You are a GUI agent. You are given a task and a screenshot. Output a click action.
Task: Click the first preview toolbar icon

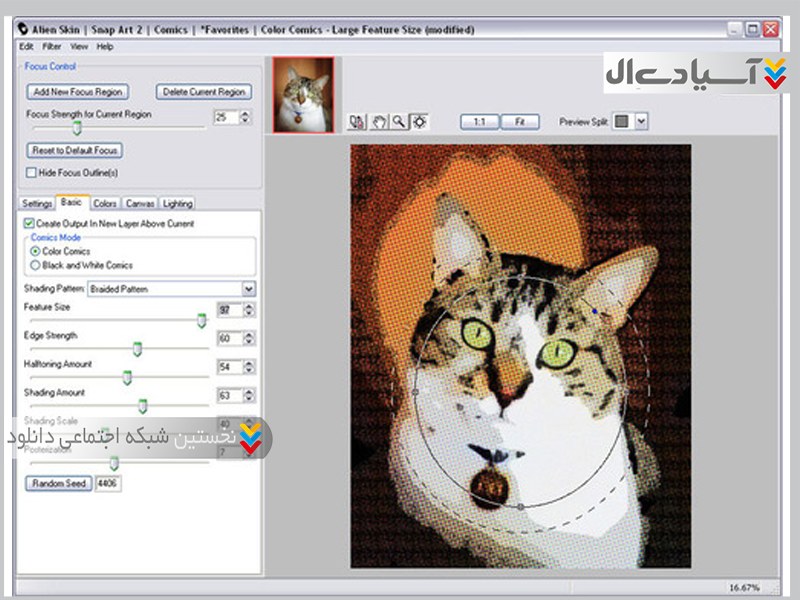coord(358,121)
